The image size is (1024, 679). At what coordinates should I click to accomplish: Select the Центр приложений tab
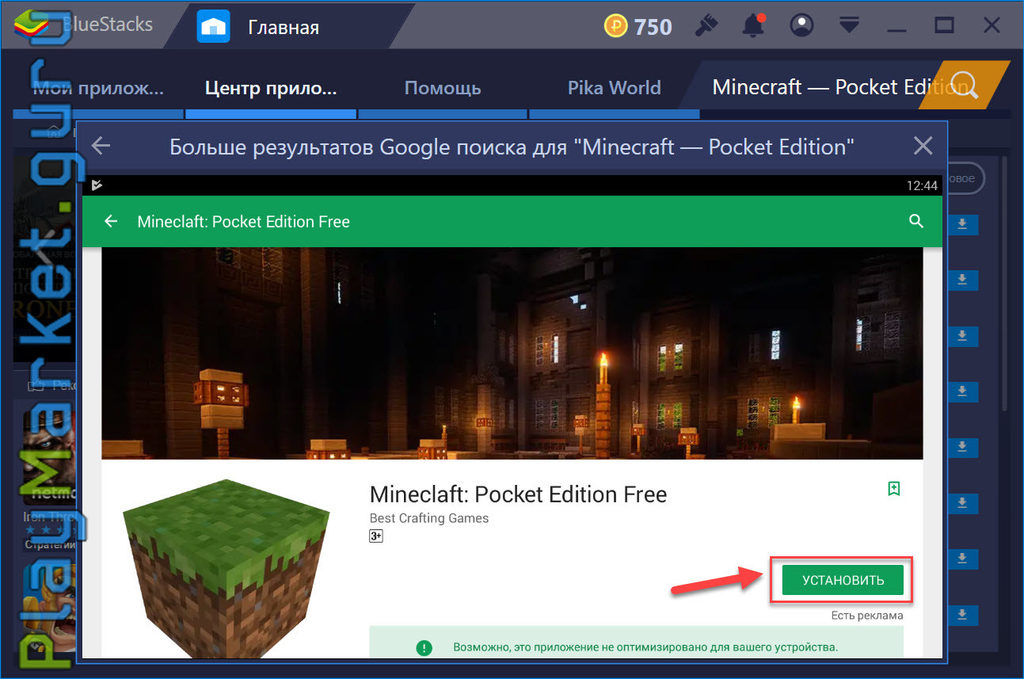271,88
